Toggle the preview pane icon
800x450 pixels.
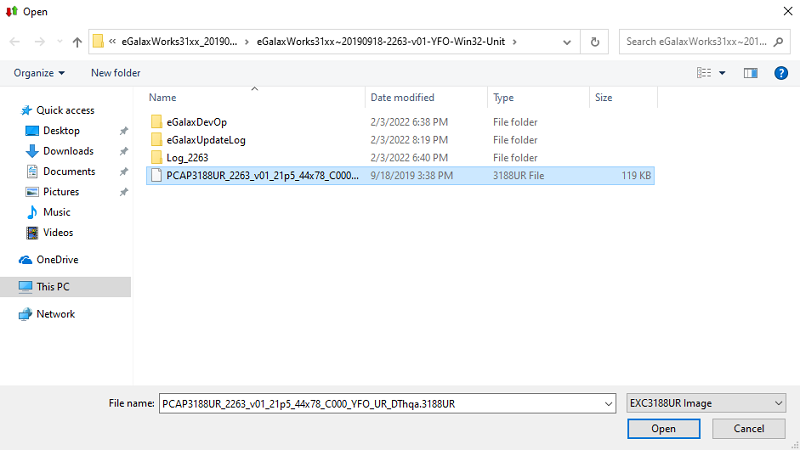pyautogui.click(x=751, y=73)
